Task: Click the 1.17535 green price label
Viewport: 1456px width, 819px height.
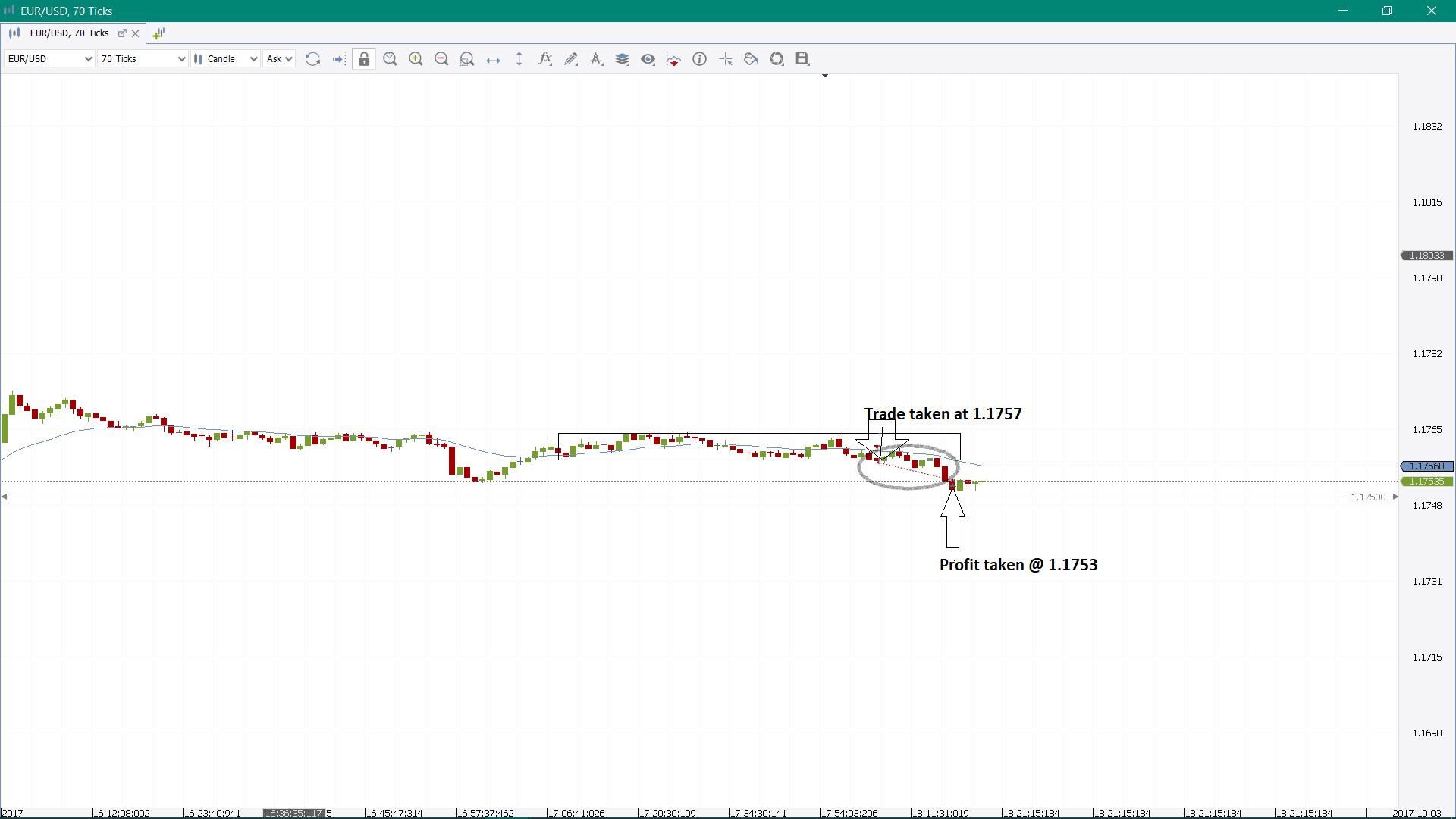Action: (1426, 482)
